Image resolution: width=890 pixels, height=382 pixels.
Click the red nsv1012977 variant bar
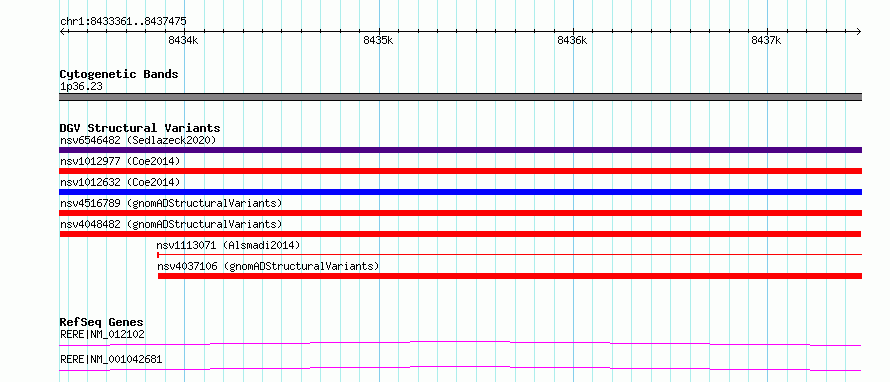tap(460, 171)
